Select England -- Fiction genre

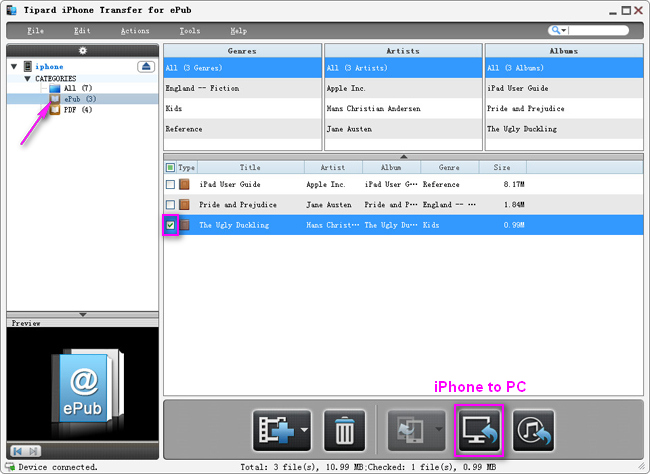coord(243,88)
